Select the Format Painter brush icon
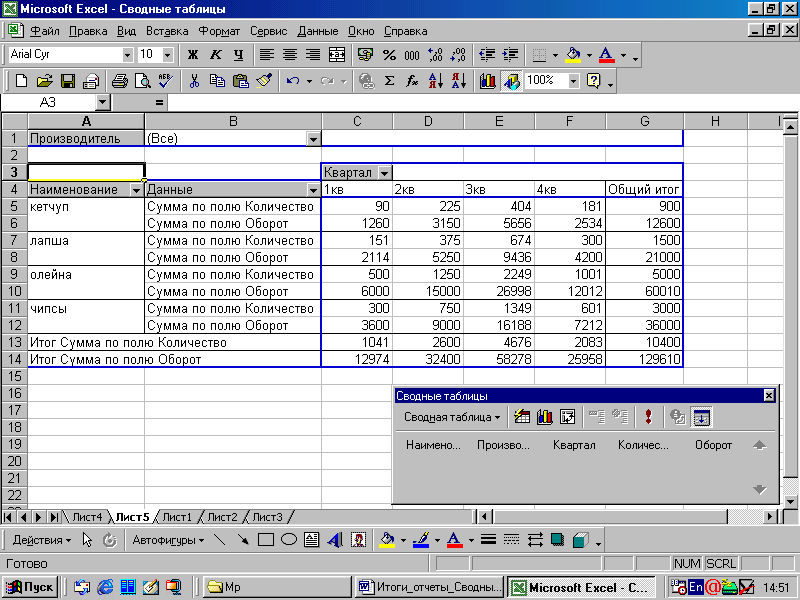Image resolution: width=800 pixels, height=600 pixels. tap(264, 81)
